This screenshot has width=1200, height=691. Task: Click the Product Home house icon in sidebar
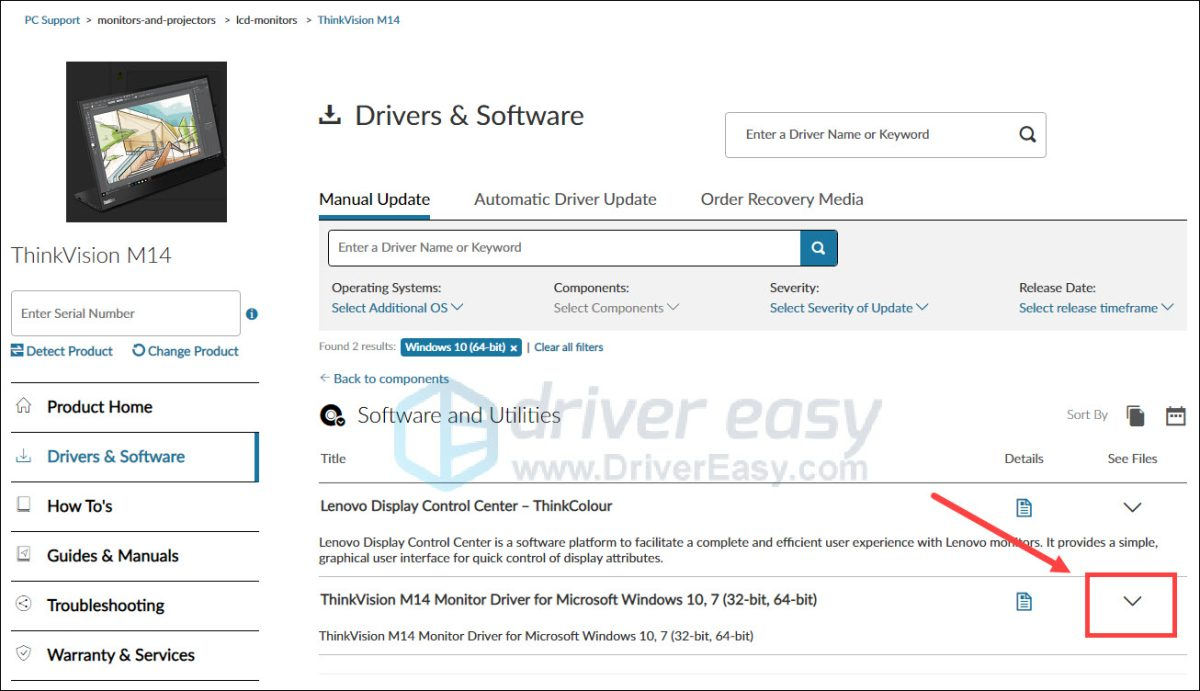[22, 406]
